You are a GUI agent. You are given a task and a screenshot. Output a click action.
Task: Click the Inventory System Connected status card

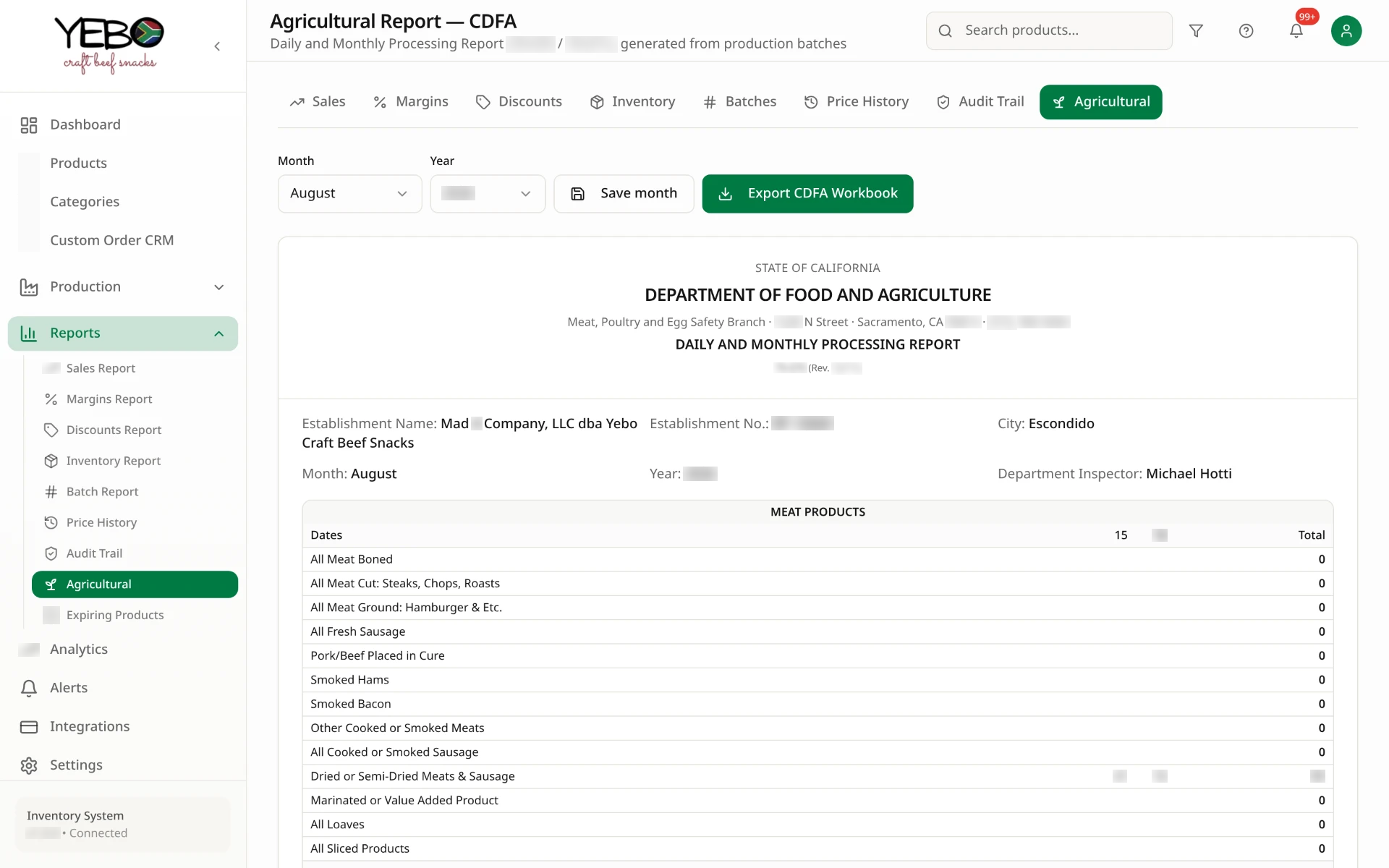(x=122, y=825)
